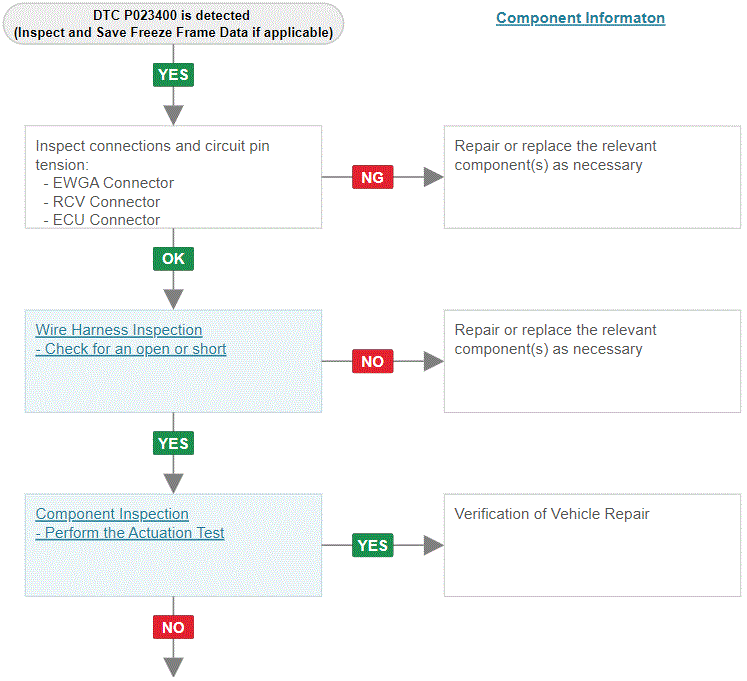
Task: Open the Component Informaton link
Action: click(x=580, y=18)
